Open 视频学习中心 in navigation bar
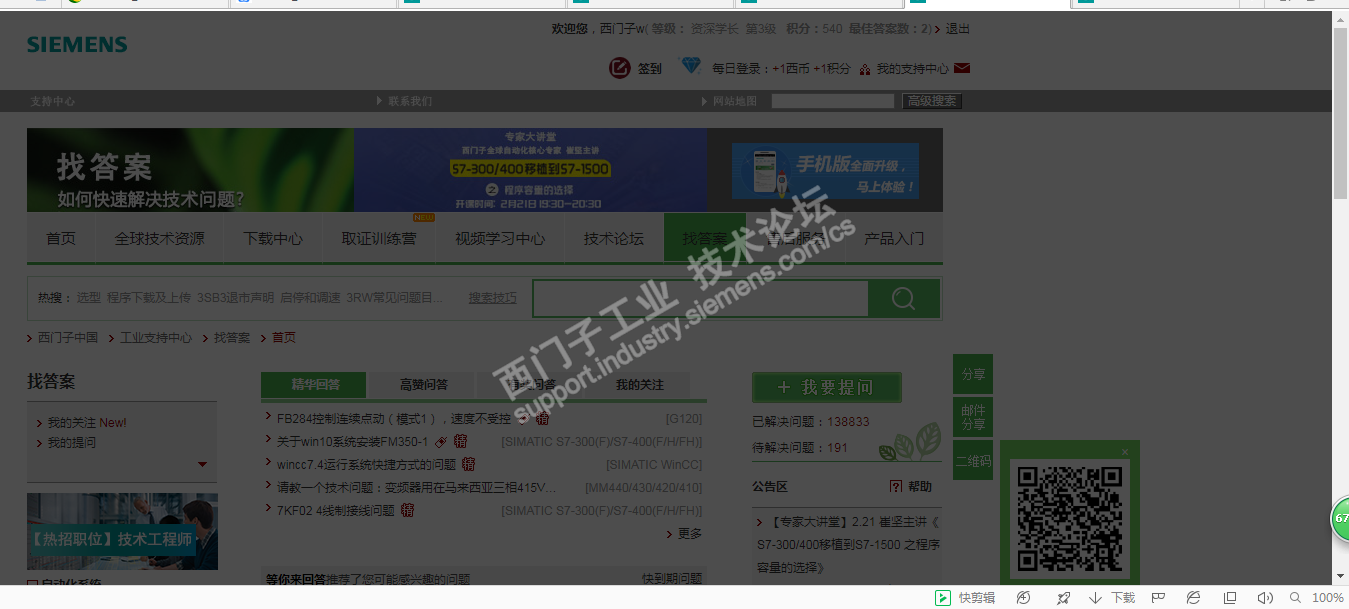Image resolution: width=1349 pixels, height=609 pixels. (500, 239)
